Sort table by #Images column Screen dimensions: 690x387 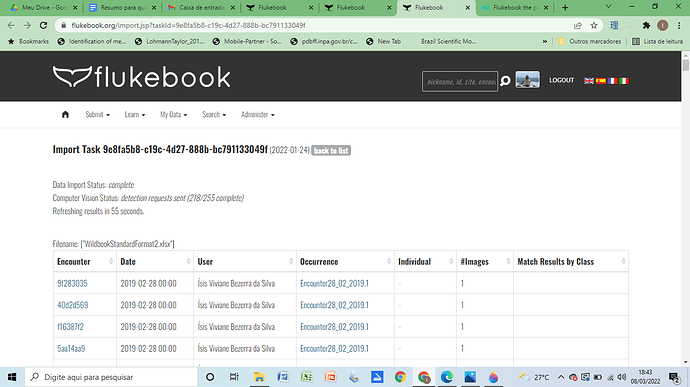tap(484, 262)
